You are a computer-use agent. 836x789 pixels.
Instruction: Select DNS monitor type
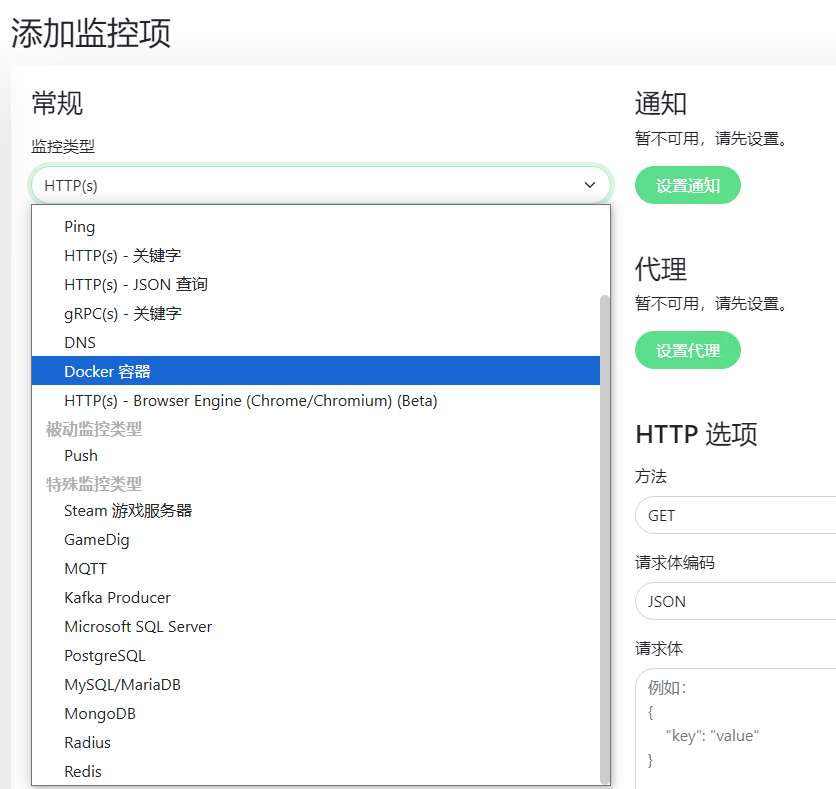point(80,343)
